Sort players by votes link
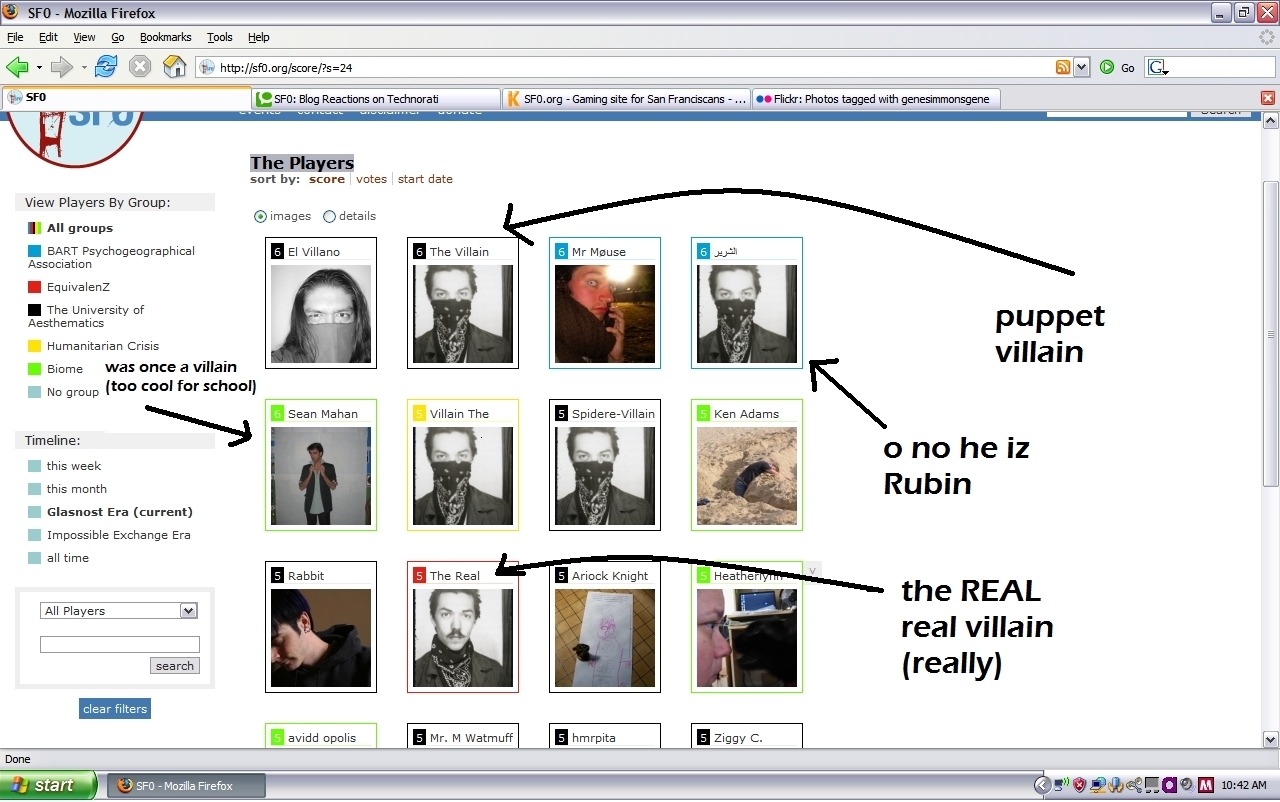The height and width of the screenshot is (802, 1280). pyautogui.click(x=371, y=179)
